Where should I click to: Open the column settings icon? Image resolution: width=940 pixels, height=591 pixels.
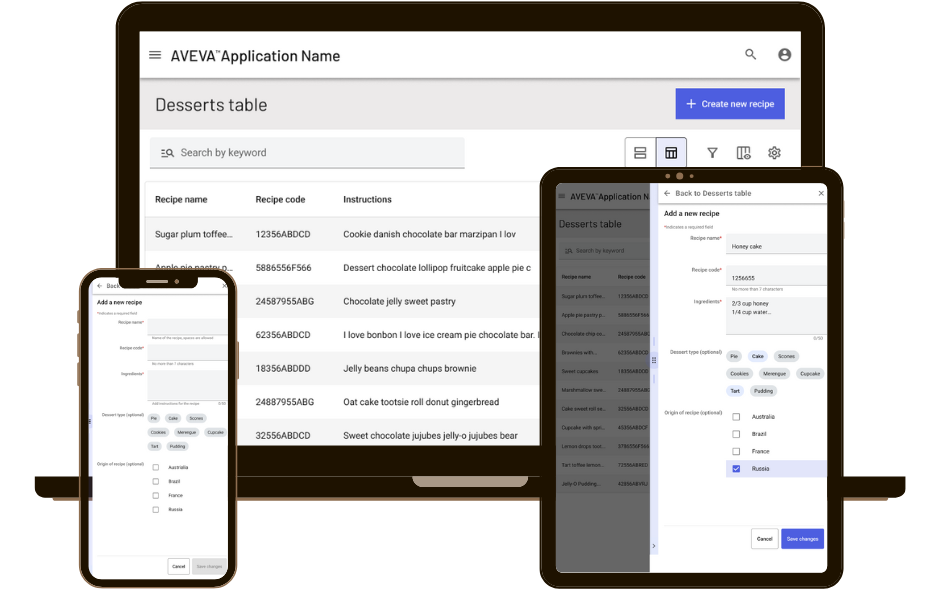[743, 153]
